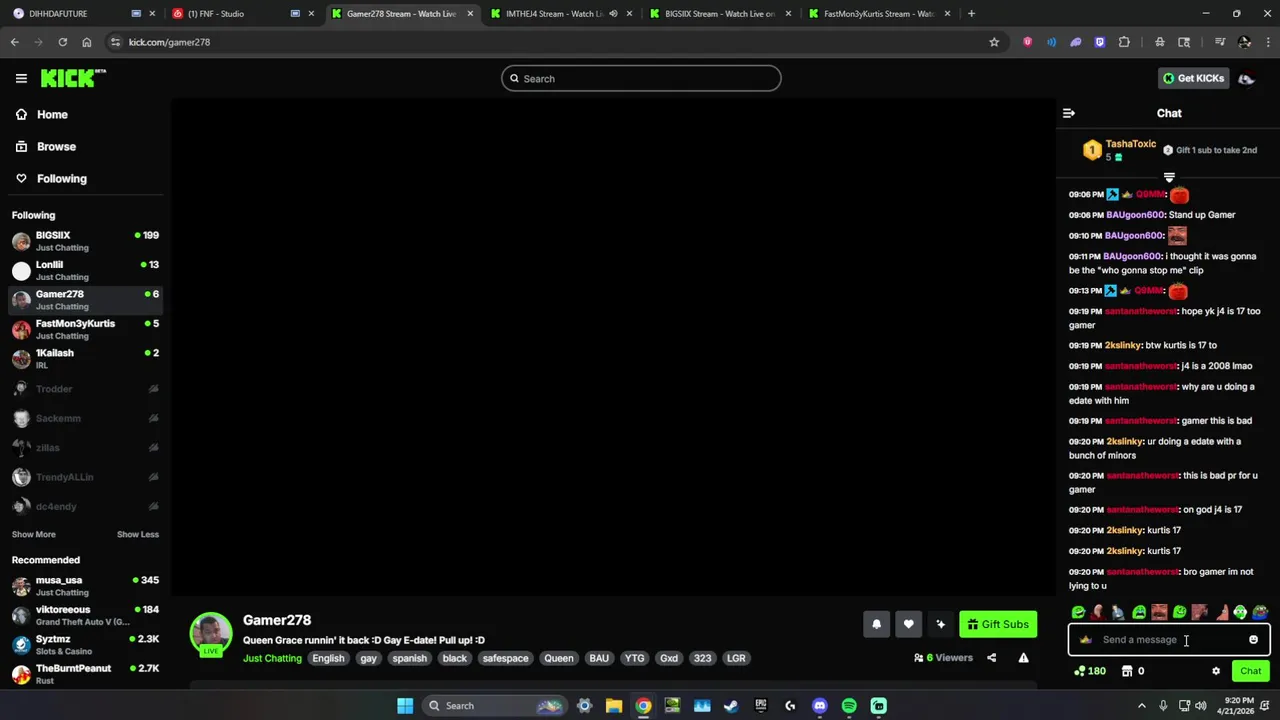Open Spotify from taskbar
1280x720 pixels.
[849, 706]
